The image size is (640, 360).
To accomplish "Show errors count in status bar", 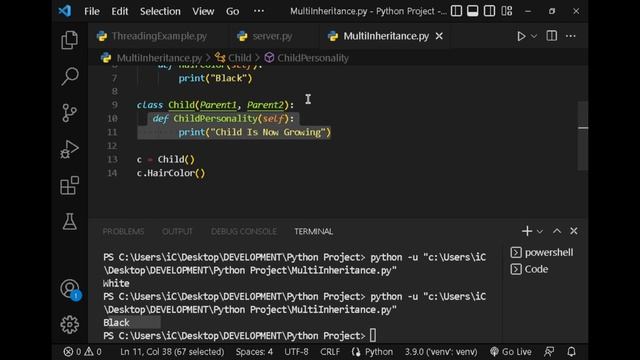I will pyautogui.click(x=73, y=351).
